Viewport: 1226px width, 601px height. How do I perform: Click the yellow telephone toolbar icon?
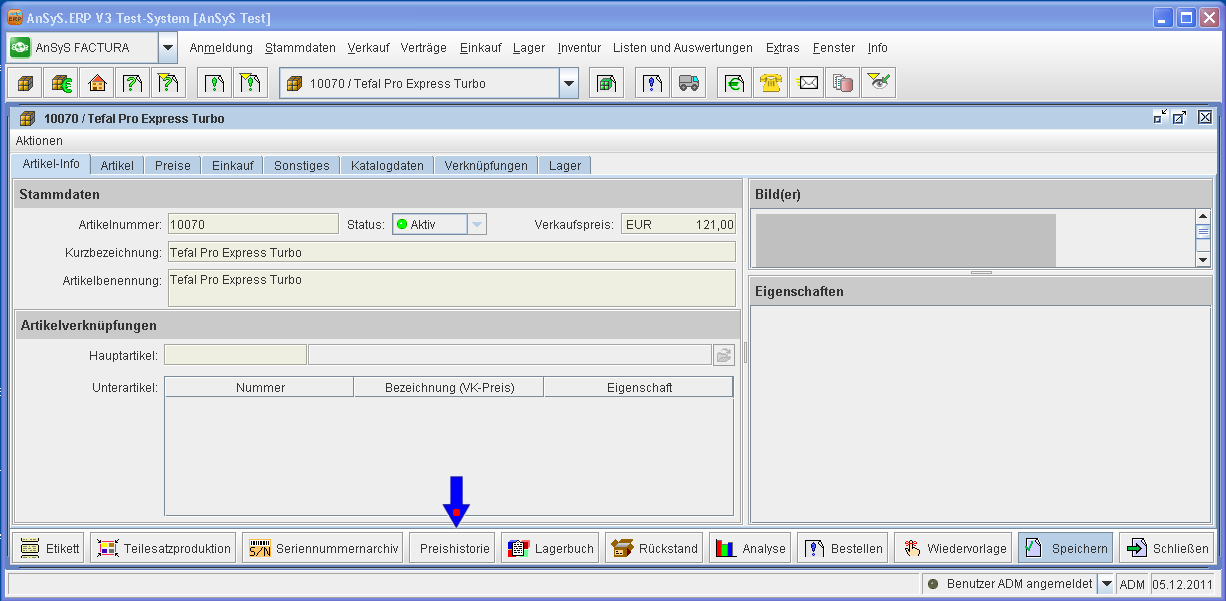pos(770,84)
